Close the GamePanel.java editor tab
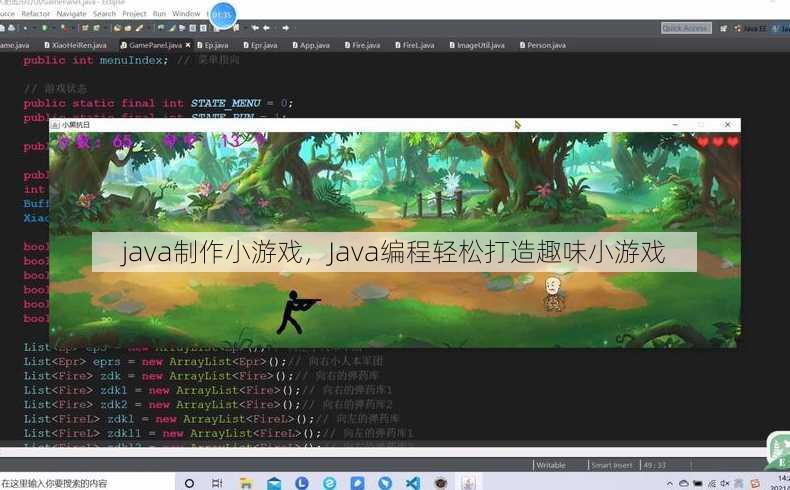790x490 pixels. [x=188, y=45]
